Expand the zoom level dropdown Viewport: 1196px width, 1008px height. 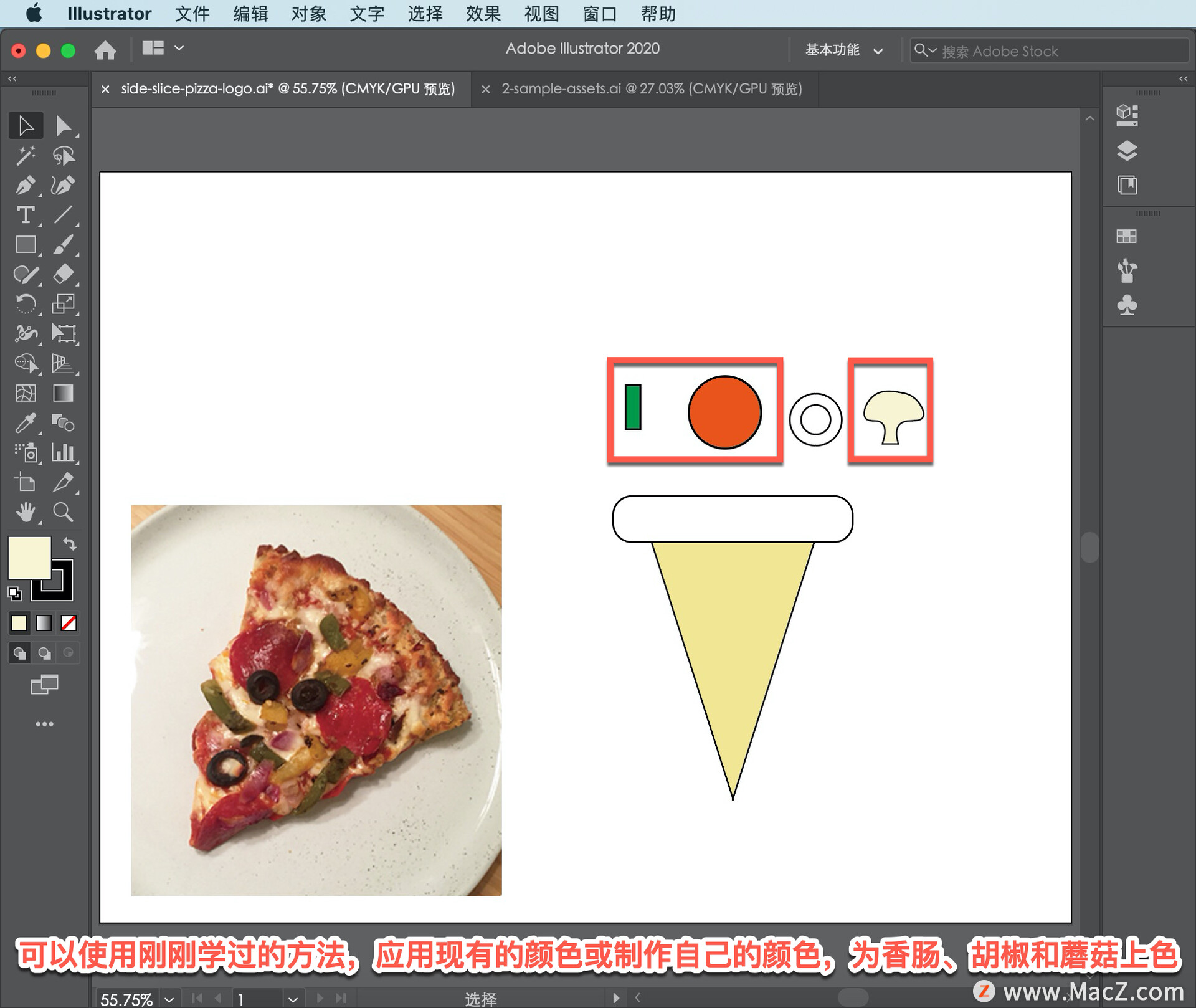tap(169, 999)
